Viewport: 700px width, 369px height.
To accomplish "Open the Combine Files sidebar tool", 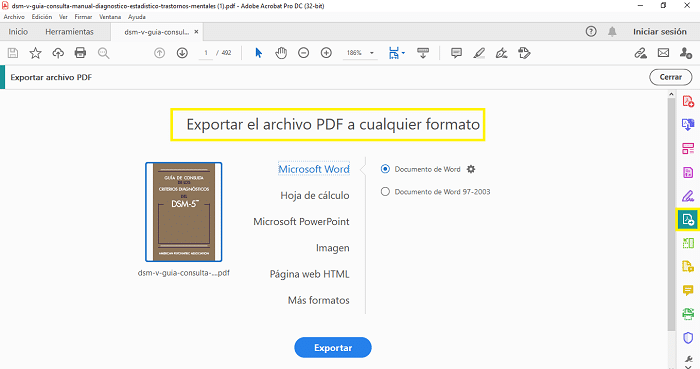I will [688, 124].
